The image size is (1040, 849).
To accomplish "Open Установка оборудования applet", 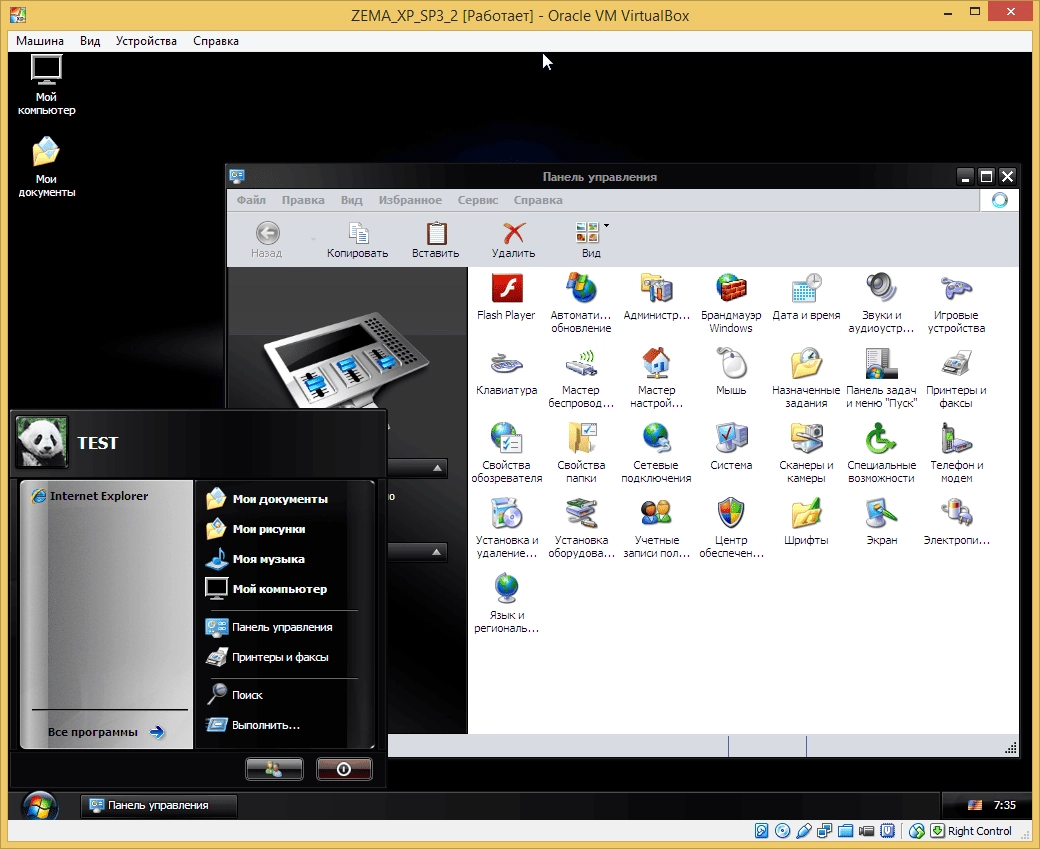I will coord(581,527).
